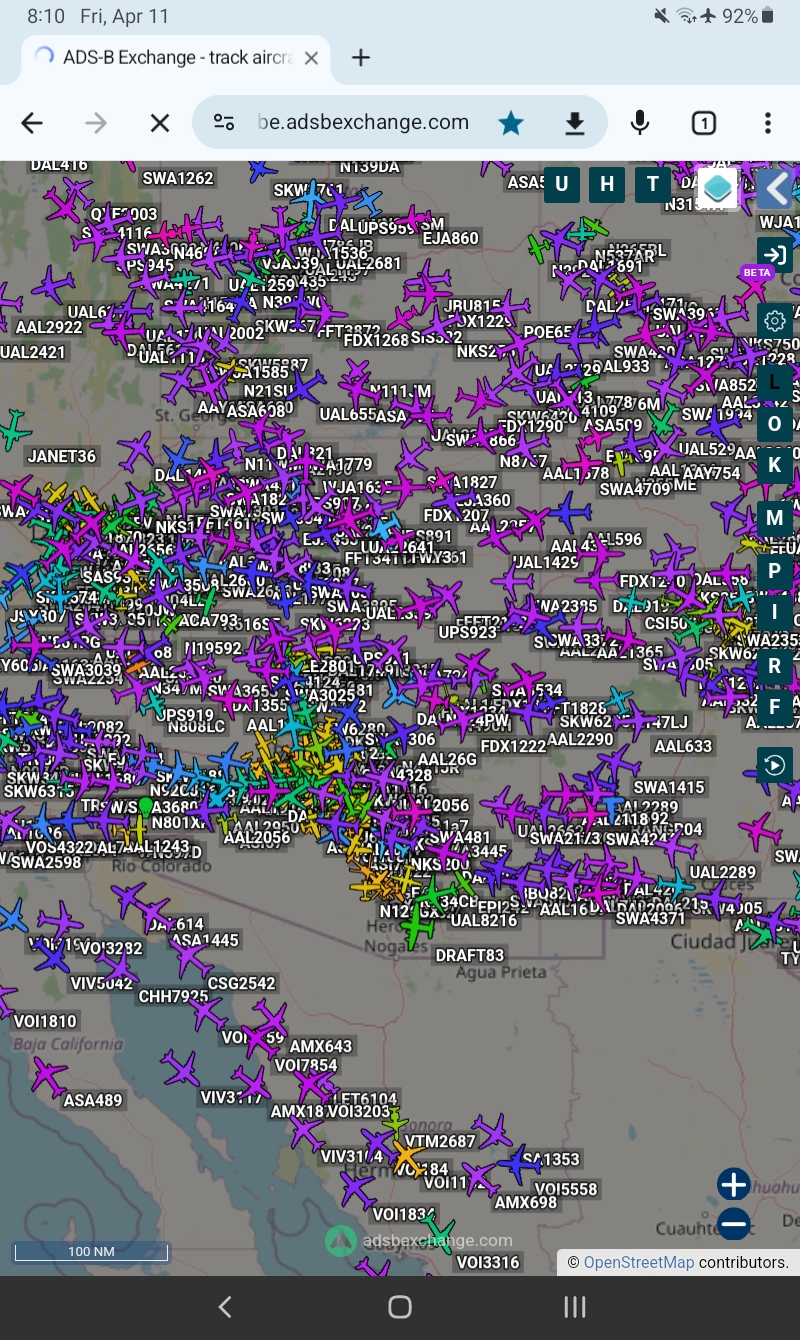Open the login arrow button
The width and height of the screenshot is (800, 1340).
coord(774,254)
